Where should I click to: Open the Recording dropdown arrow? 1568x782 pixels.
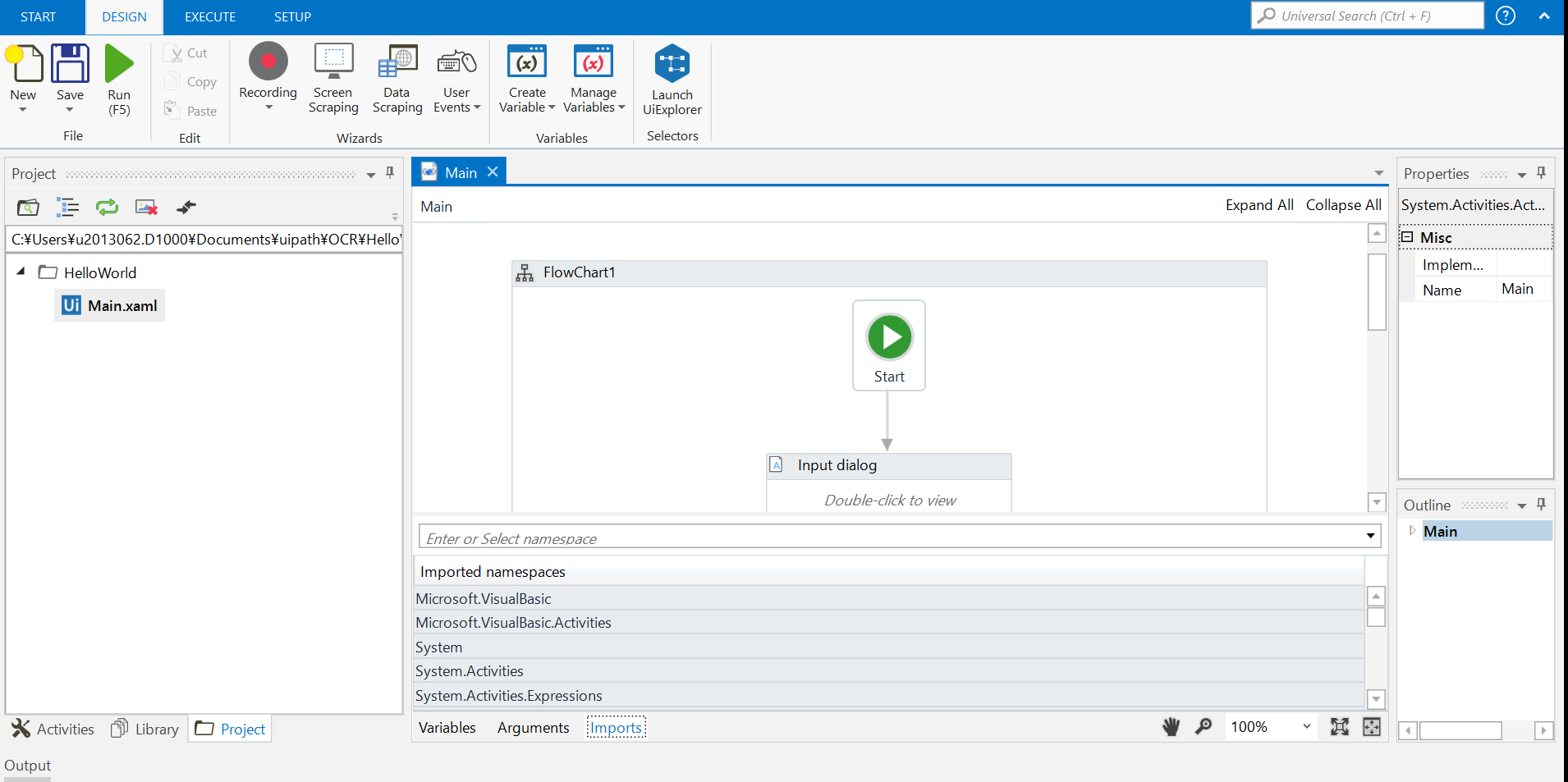click(268, 107)
